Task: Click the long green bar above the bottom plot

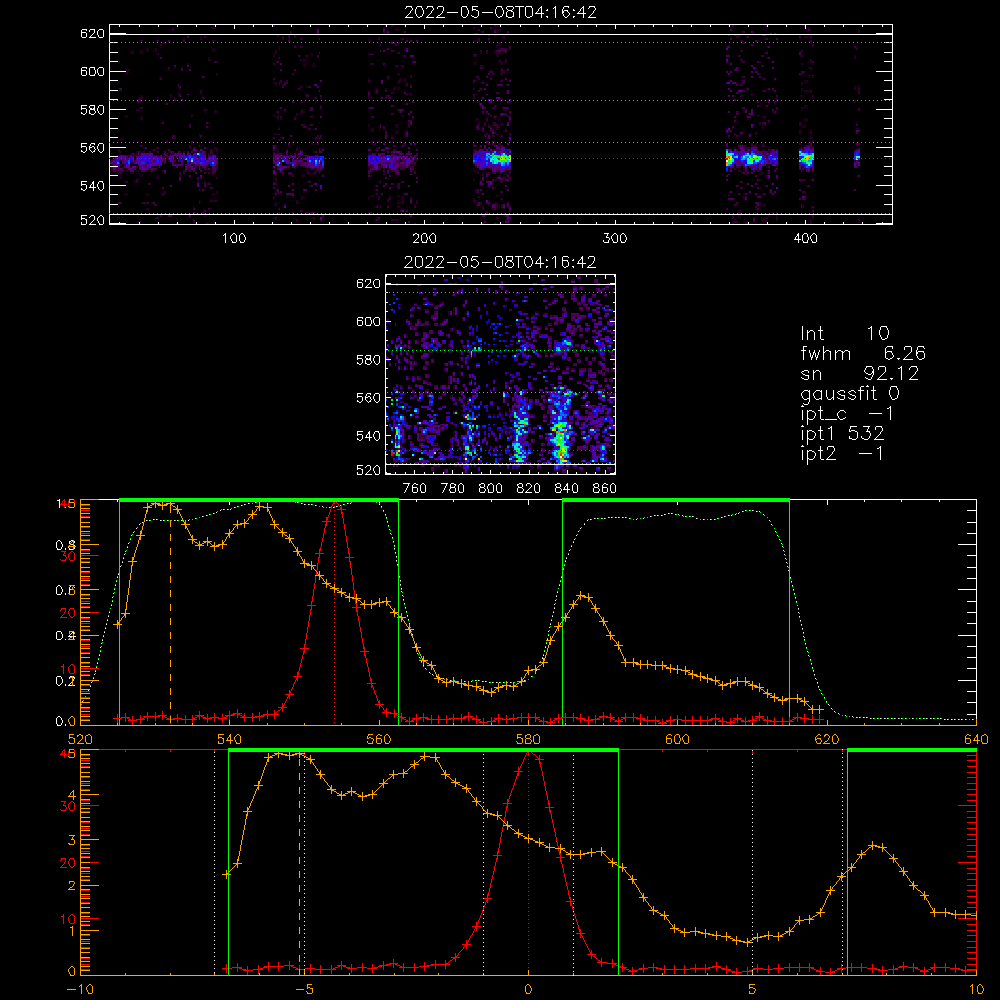Action: click(x=423, y=751)
